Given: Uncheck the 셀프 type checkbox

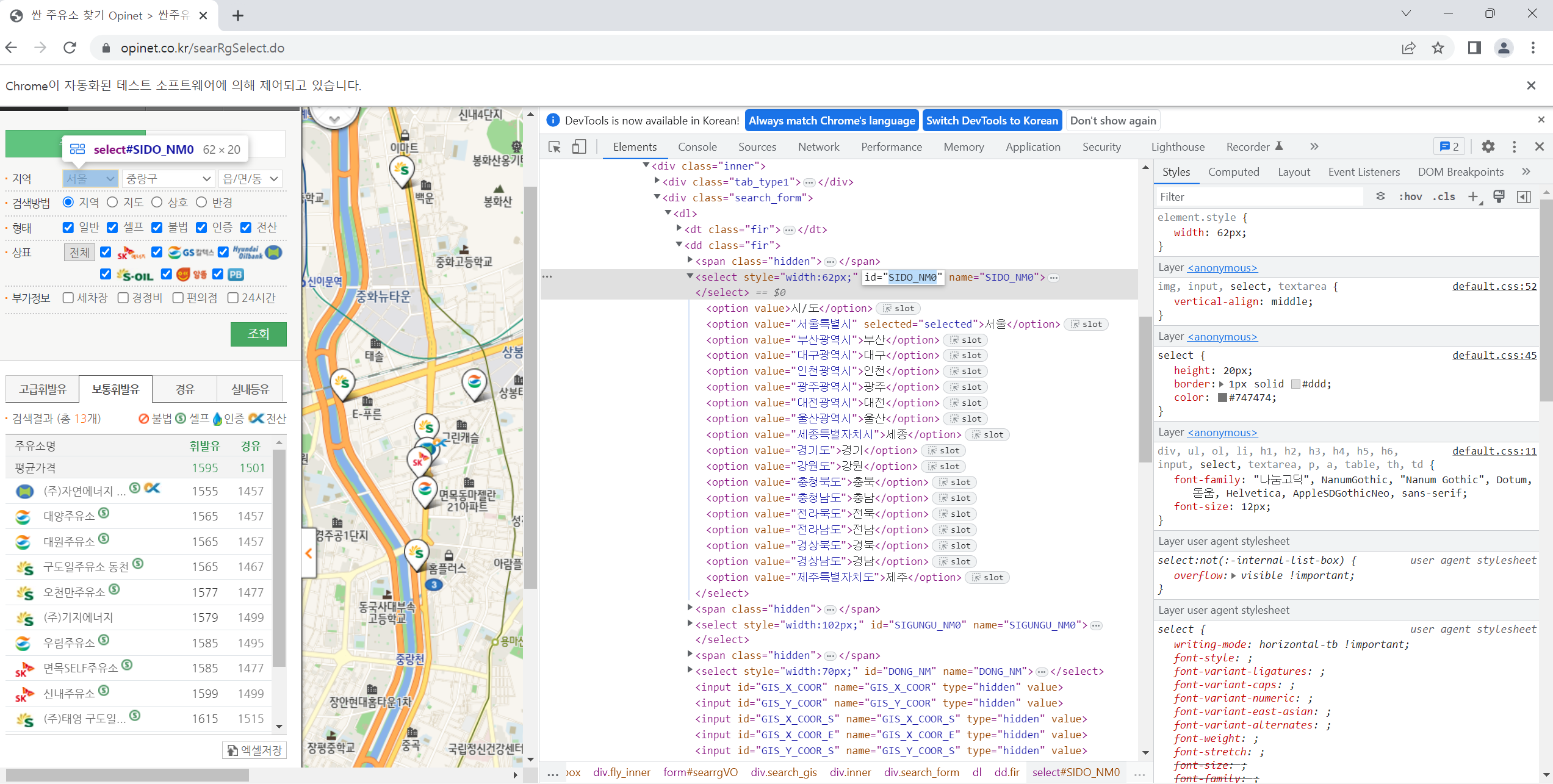Looking at the screenshot, I should pyautogui.click(x=112, y=228).
